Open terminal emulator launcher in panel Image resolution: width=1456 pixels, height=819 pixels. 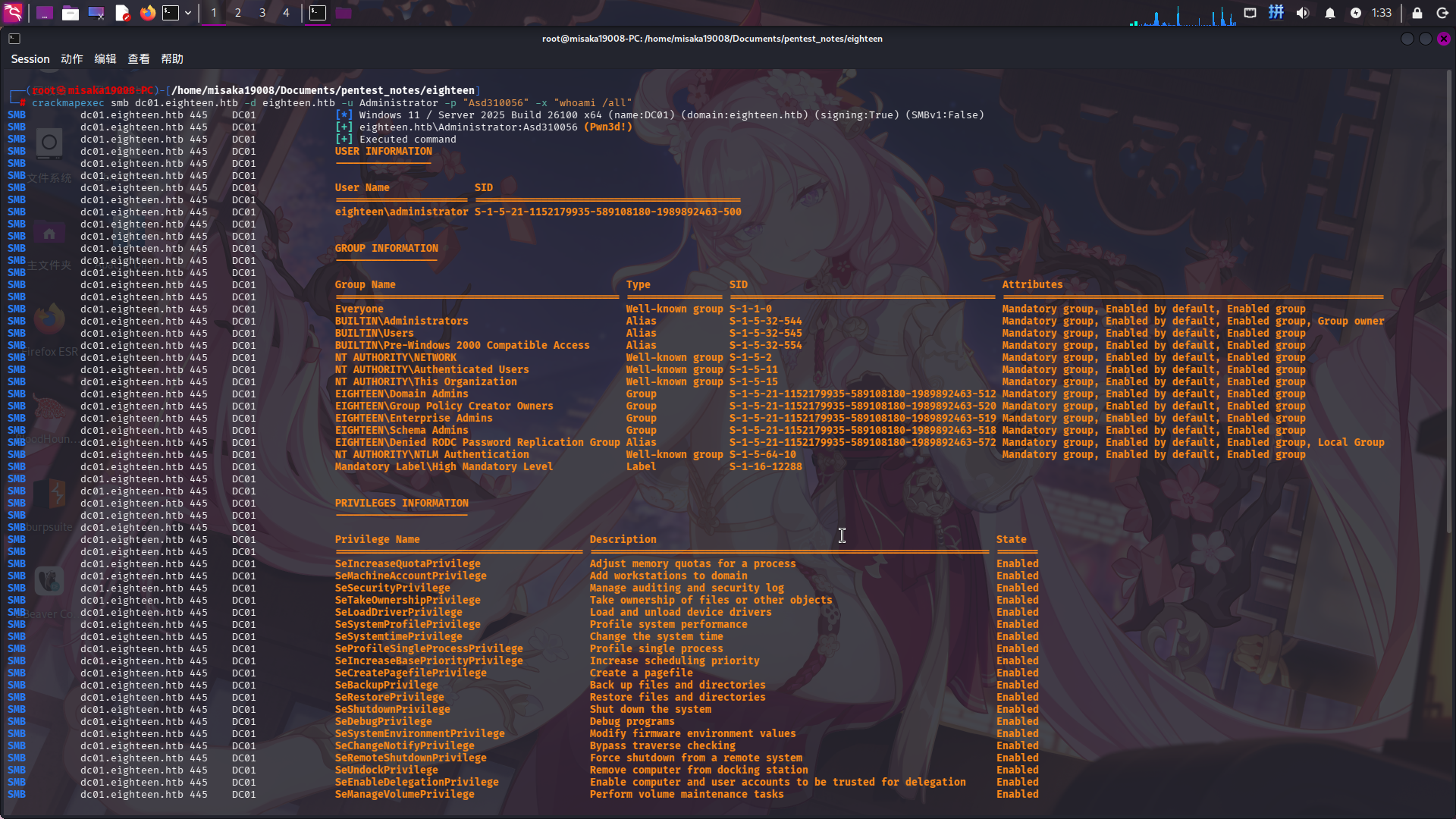(x=171, y=13)
